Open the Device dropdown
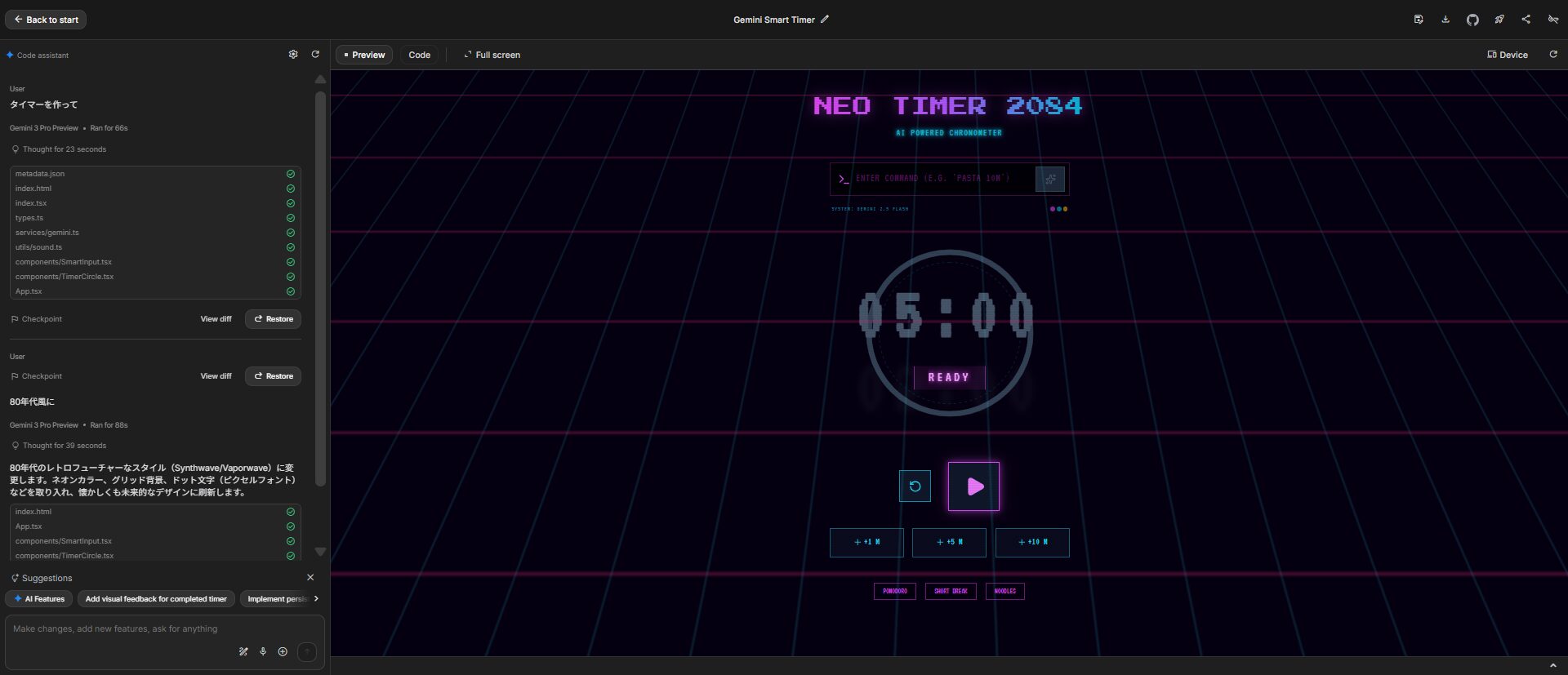This screenshot has width=1568, height=675. (1508, 55)
